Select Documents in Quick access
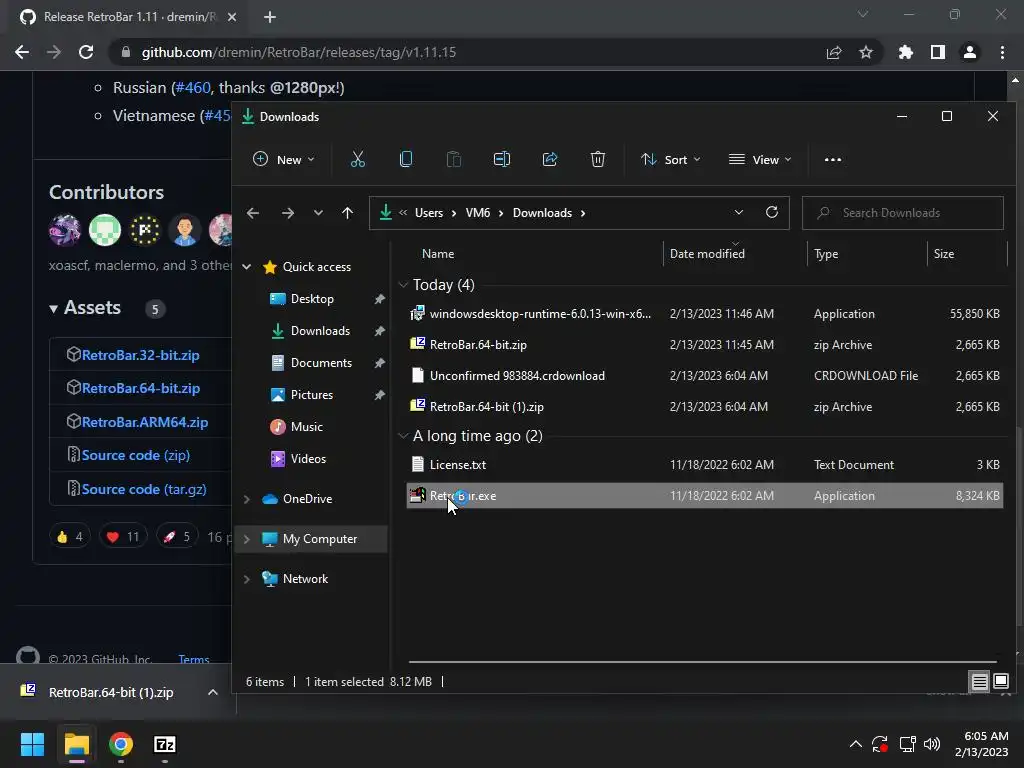The height and width of the screenshot is (768, 1024). tap(321, 362)
